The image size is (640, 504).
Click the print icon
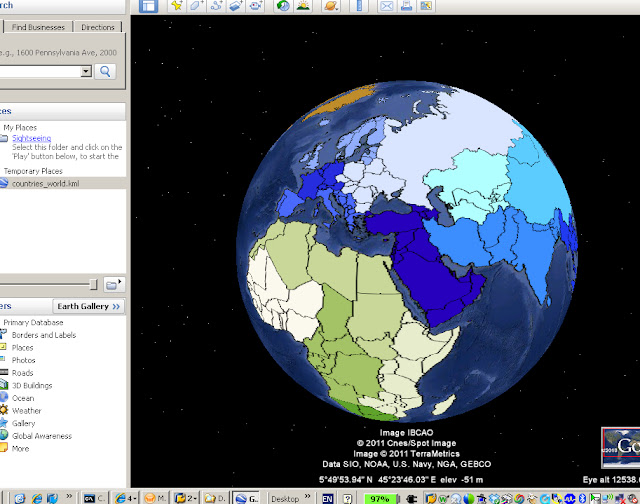point(406,6)
